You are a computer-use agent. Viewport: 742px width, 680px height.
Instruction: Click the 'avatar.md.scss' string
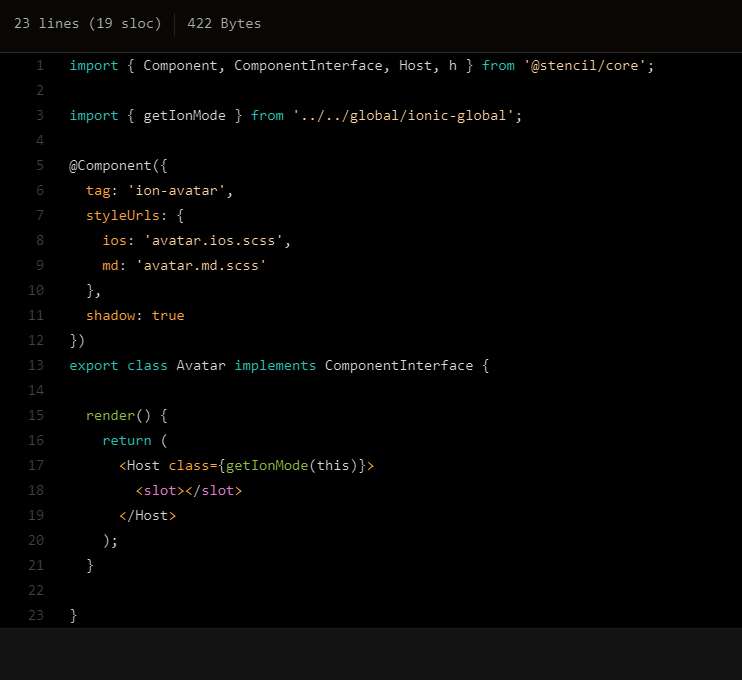point(201,265)
